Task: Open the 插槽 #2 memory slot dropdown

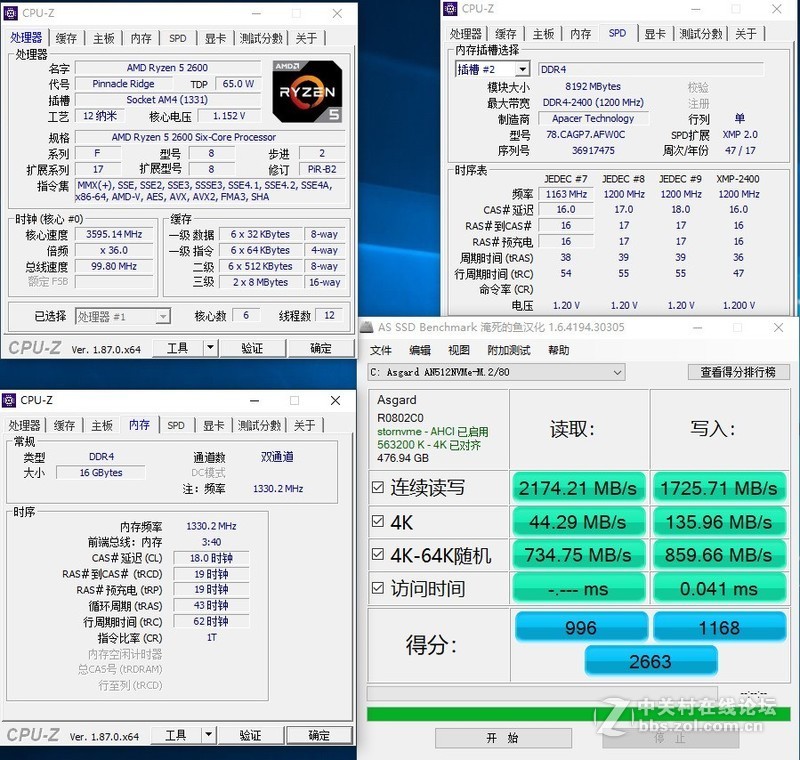Action: 524,68
